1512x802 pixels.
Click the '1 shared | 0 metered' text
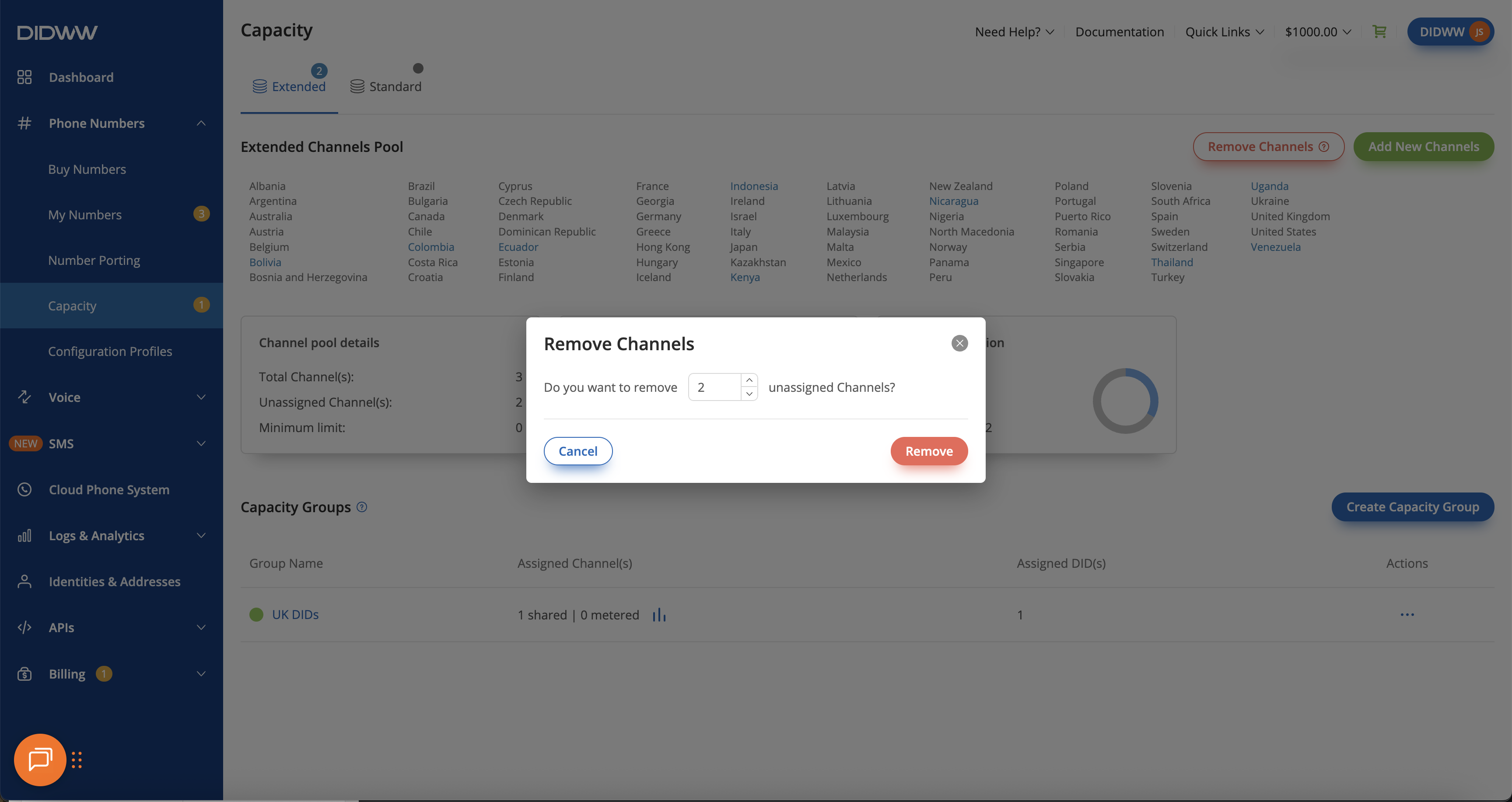click(577, 615)
